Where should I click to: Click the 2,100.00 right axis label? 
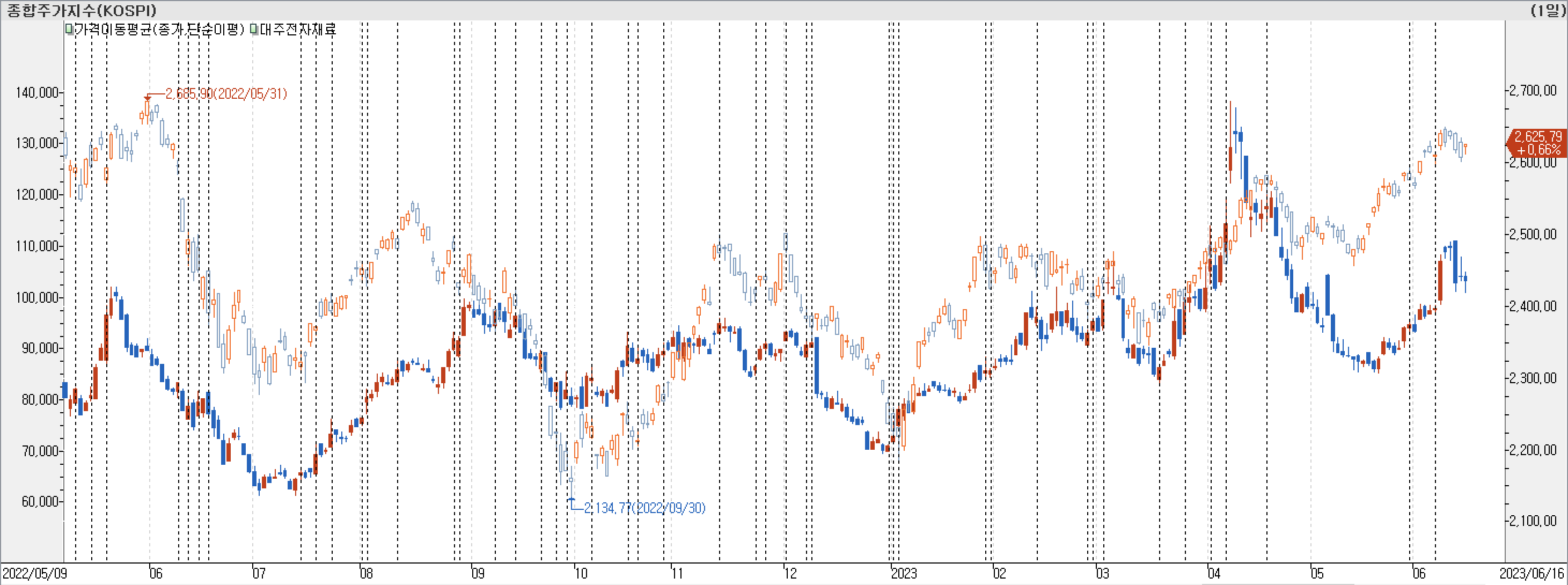(x=1533, y=521)
